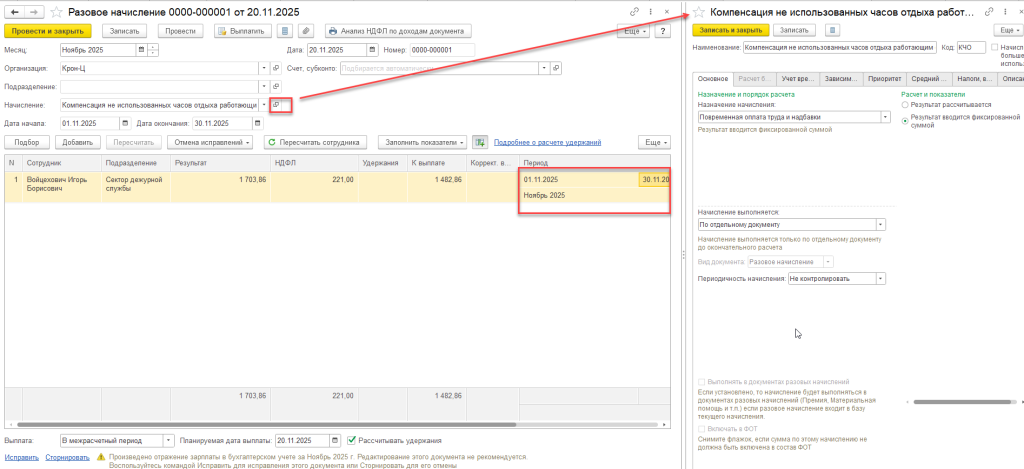Add Разовое начисление document to favorites star
This screenshot has width=1024, height=469.
[55, 10]
